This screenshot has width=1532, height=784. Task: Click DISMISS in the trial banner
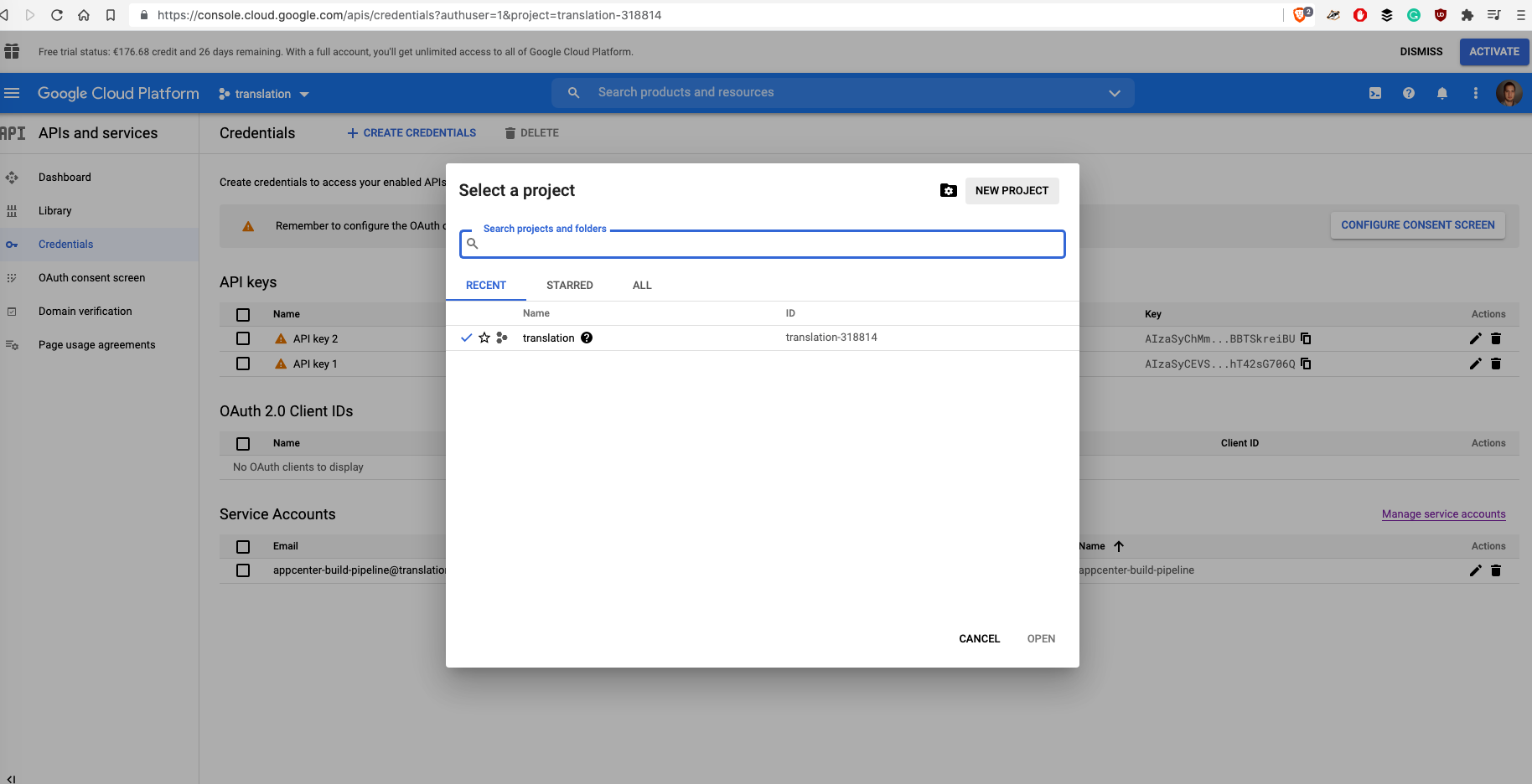click(1421, 52)
